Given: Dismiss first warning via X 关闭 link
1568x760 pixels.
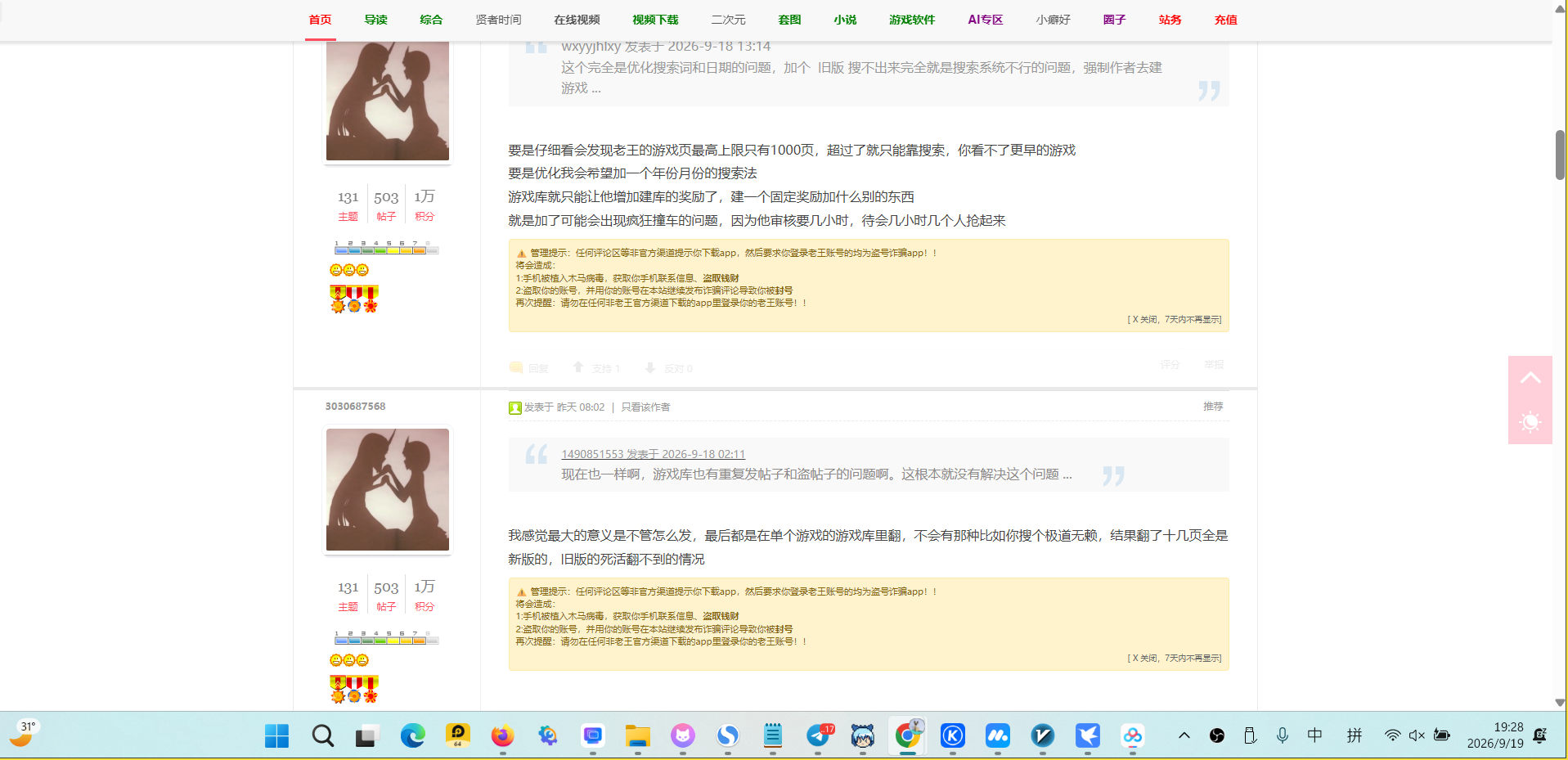Looking at the screenshot, I should click(1174, 319).
